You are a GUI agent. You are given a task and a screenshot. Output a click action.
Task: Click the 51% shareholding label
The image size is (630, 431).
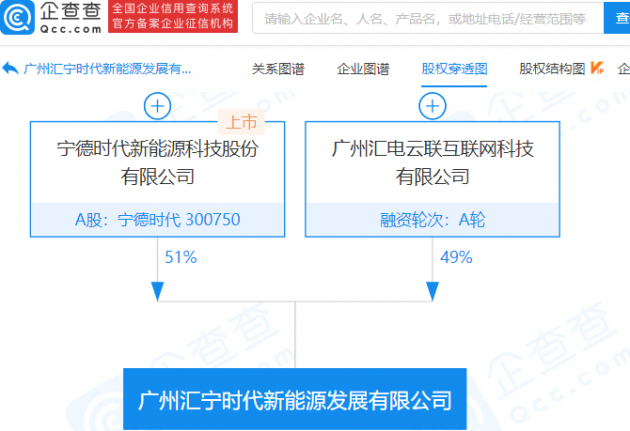[181, 257]
